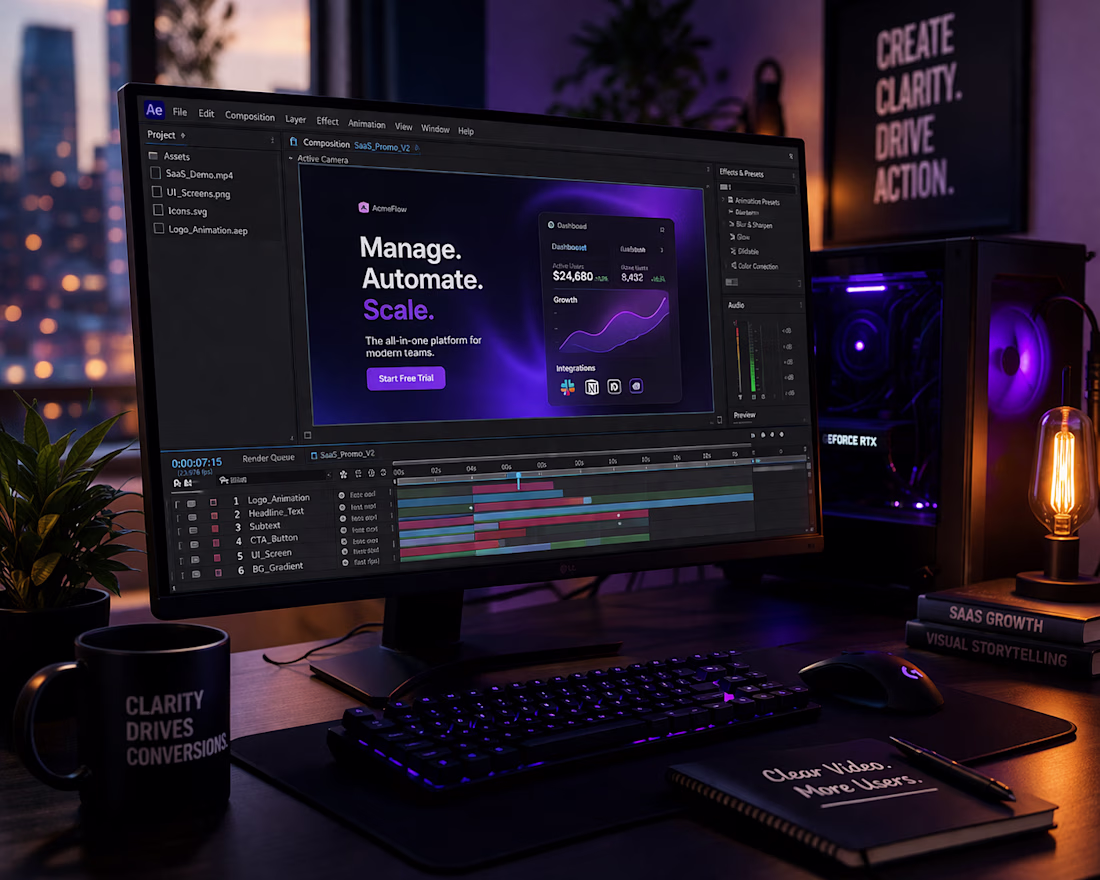This screenshot has height=880, width=1100.
Task: Click Start Free Trial button in preview
Action: (405, 378)
